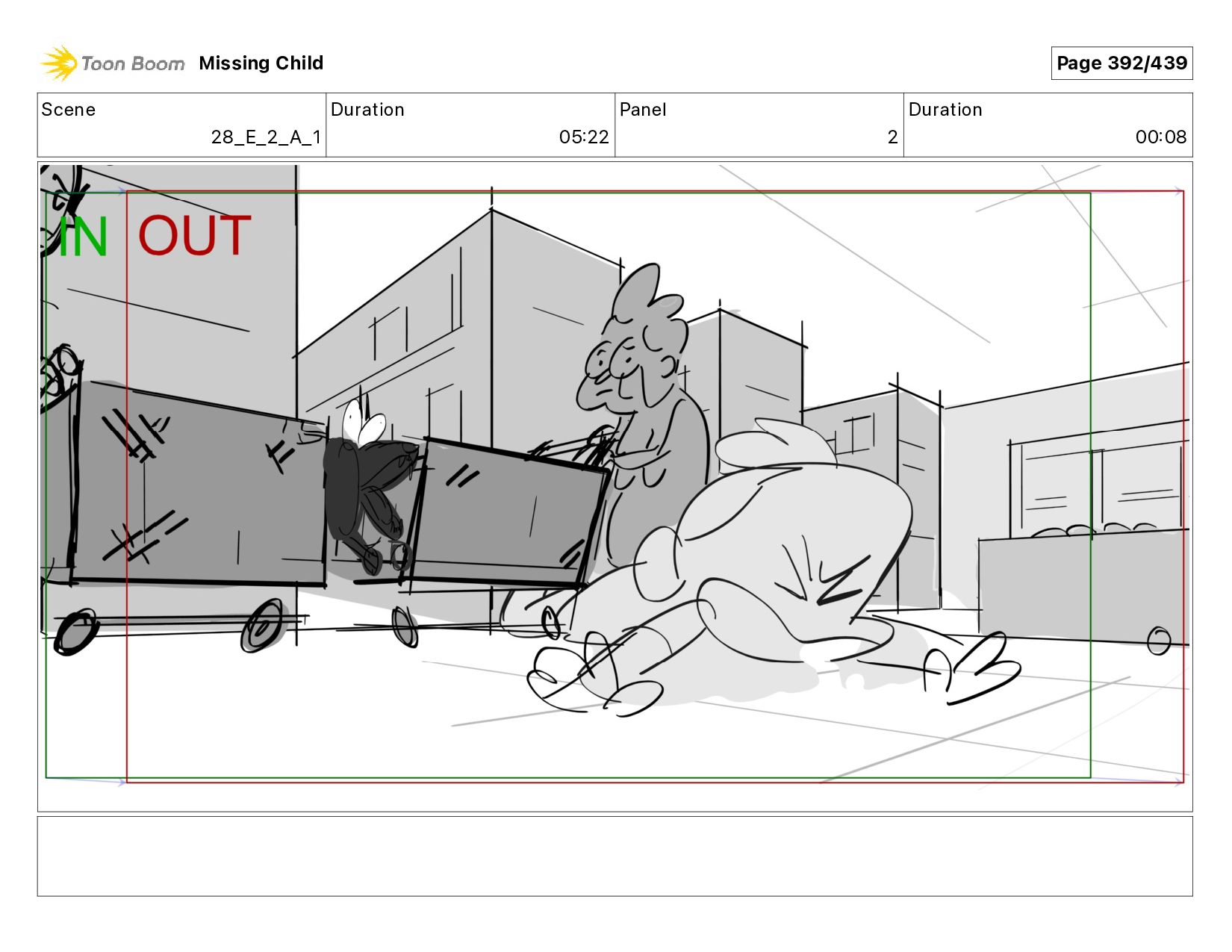Image resolution: width=1232 pixels, height=952 pixels.
Task: Click the 'Page 392/439' page indicator
Action: tap(1121, 63)
